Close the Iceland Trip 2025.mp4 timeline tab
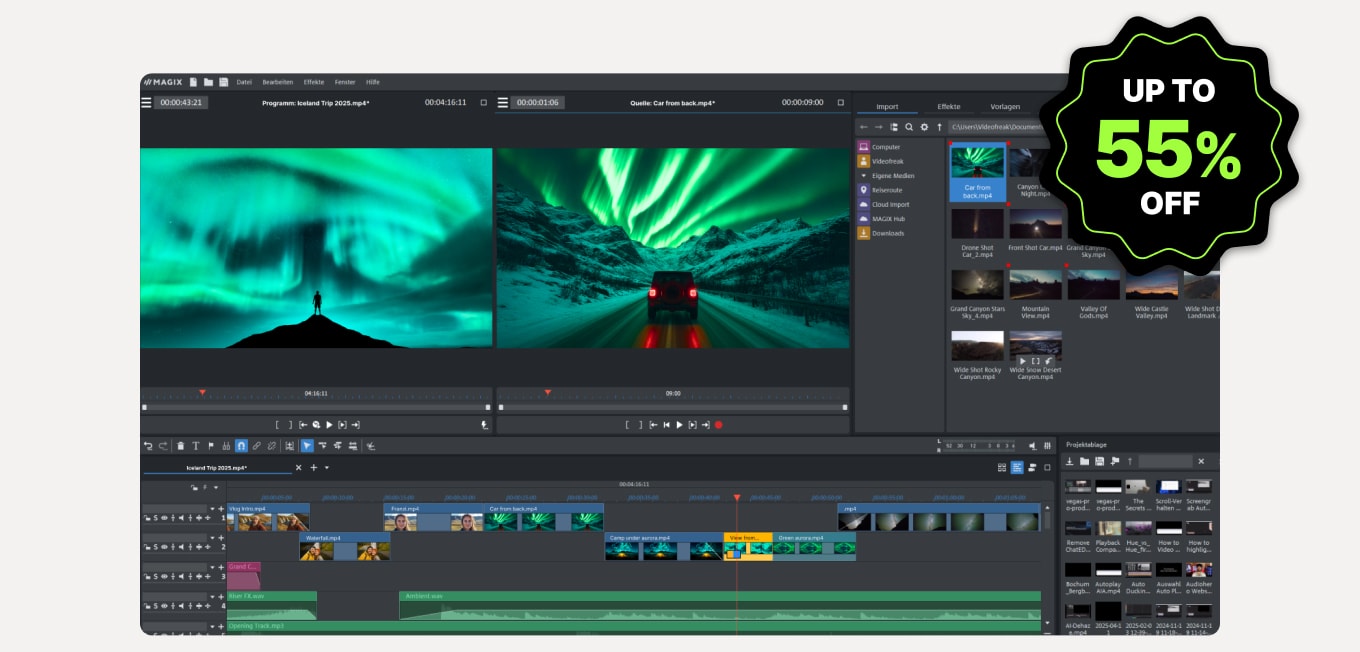 [x=298, y=468]
